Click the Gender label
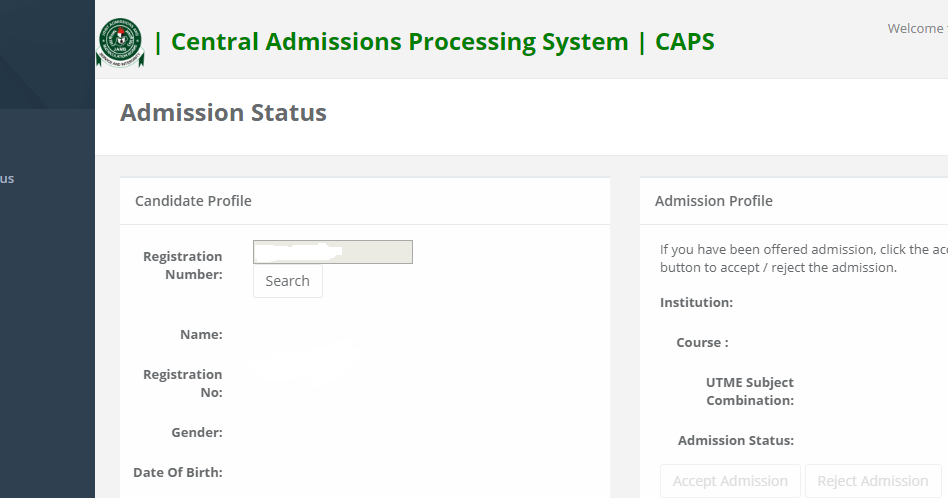Image resolution: width=948 pixels, height=498 pixels. (x=197, y=432)
